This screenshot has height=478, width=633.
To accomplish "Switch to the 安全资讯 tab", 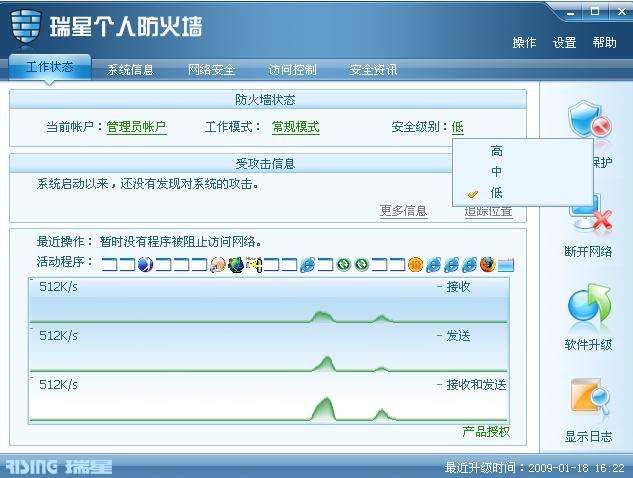I will click(373, 70).
